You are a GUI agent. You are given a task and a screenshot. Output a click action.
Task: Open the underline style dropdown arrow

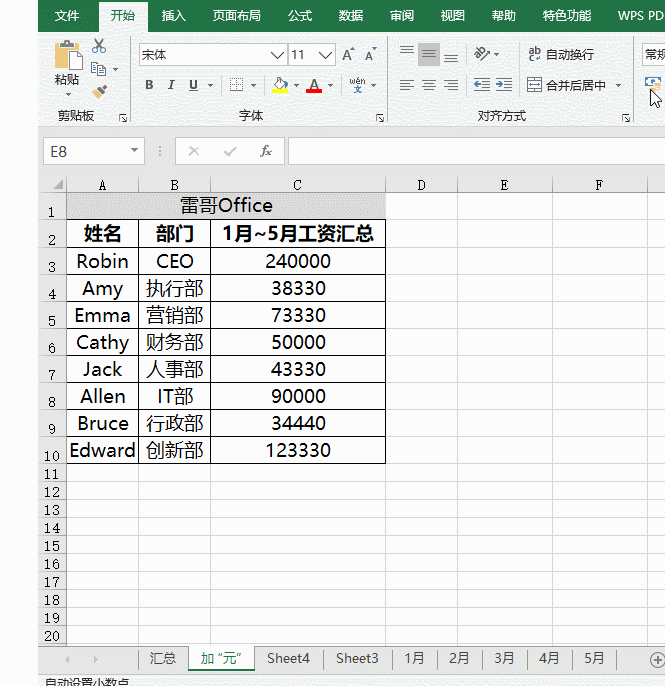[x=210, y=85]
